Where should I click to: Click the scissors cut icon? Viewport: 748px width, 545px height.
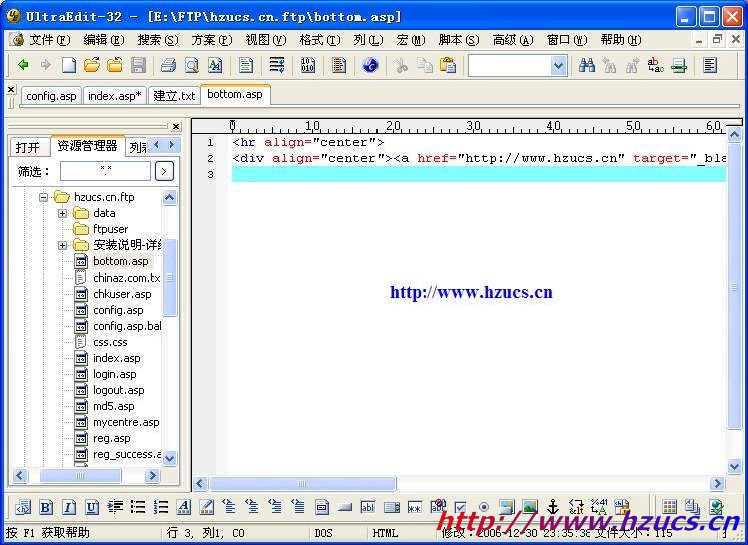402,65
